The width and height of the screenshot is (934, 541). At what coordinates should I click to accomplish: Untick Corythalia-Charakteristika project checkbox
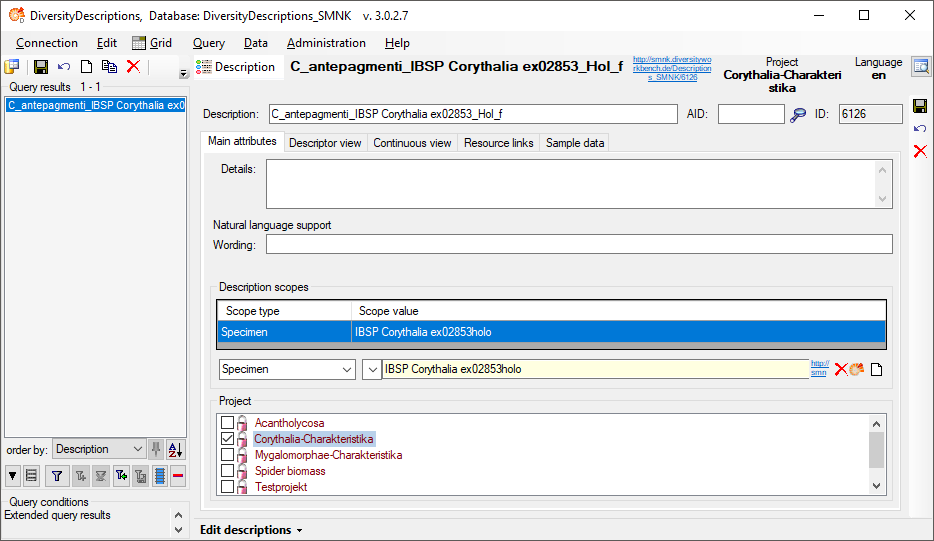coord(227,439)
